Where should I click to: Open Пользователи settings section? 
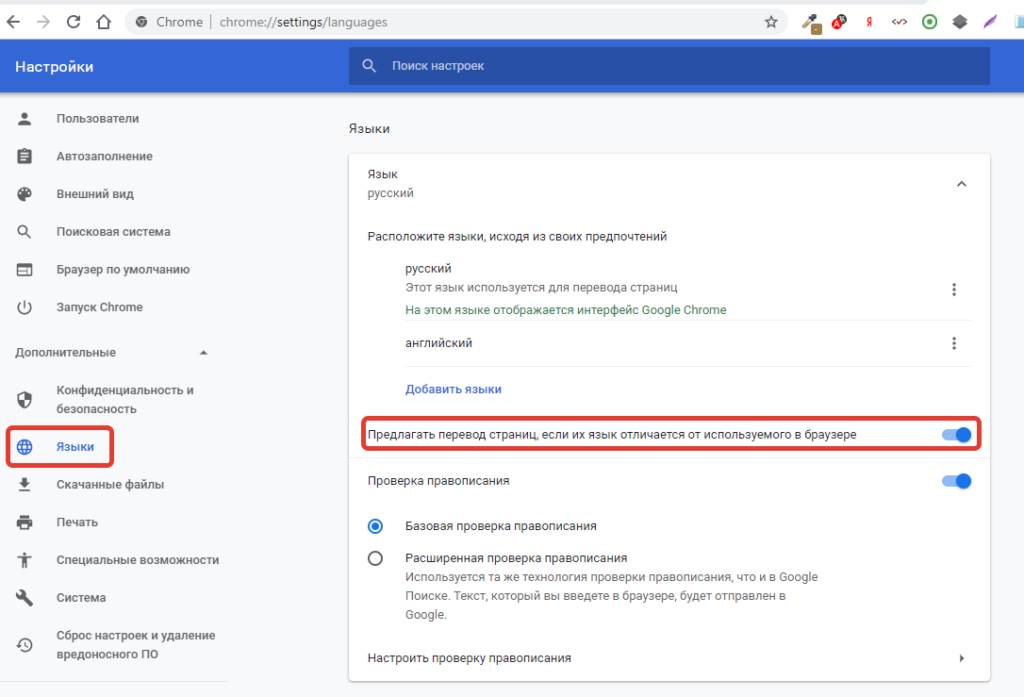pyautogui.click(x=97, y=119)
